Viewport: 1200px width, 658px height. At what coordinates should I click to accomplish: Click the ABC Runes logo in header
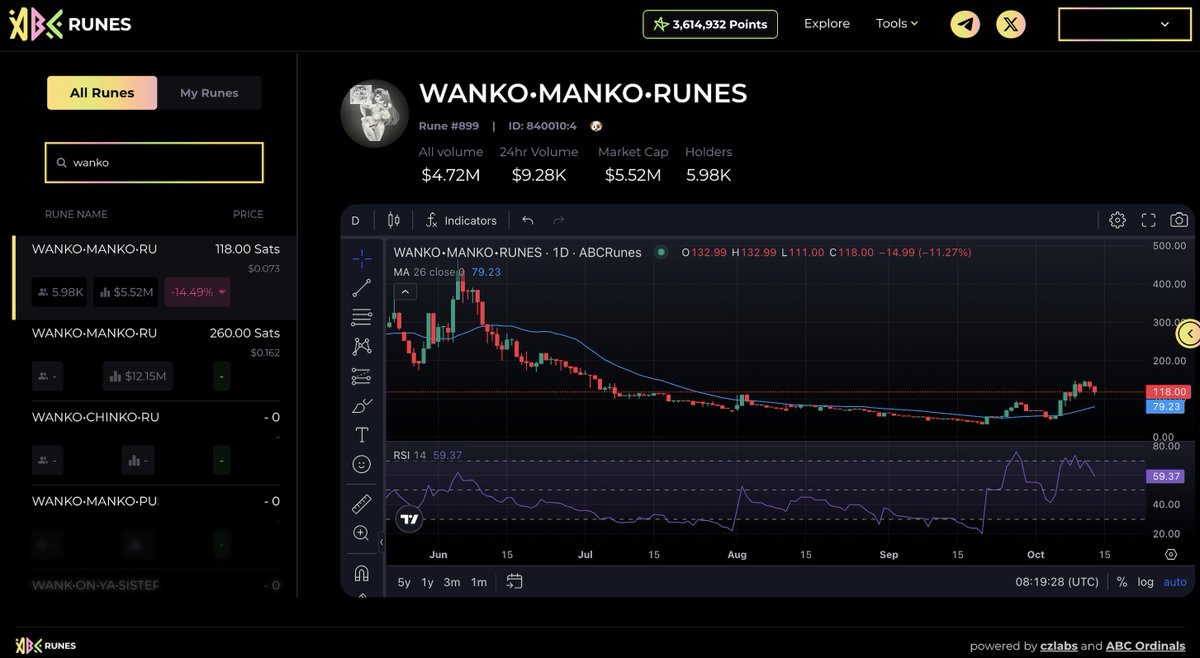(x=70, y=24)
